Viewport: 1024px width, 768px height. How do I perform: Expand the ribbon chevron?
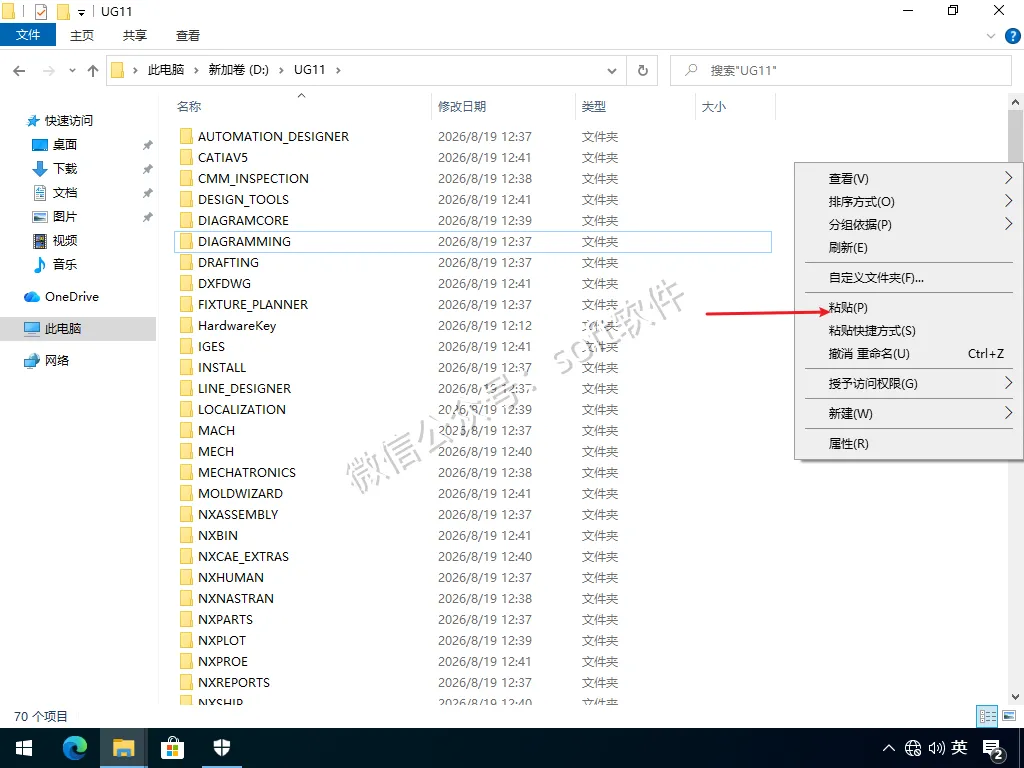[x=991, y=36]
